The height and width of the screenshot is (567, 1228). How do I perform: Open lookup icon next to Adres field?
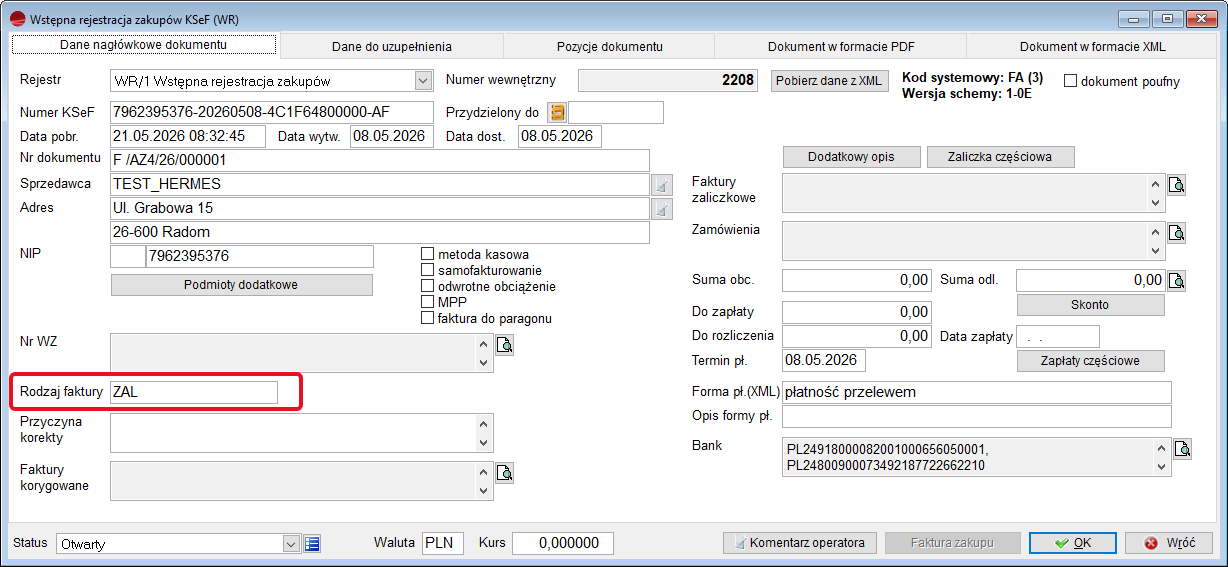(x=662, y=209)
